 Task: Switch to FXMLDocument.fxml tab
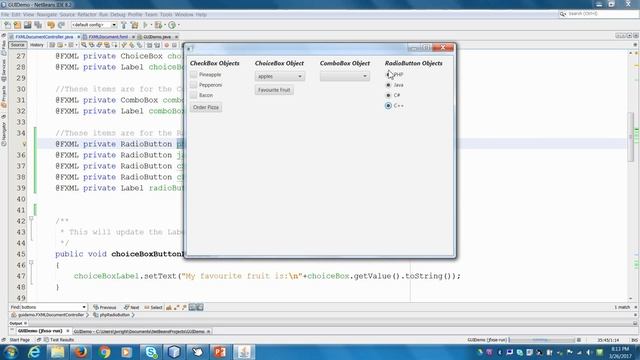click(x=108, y=37)
